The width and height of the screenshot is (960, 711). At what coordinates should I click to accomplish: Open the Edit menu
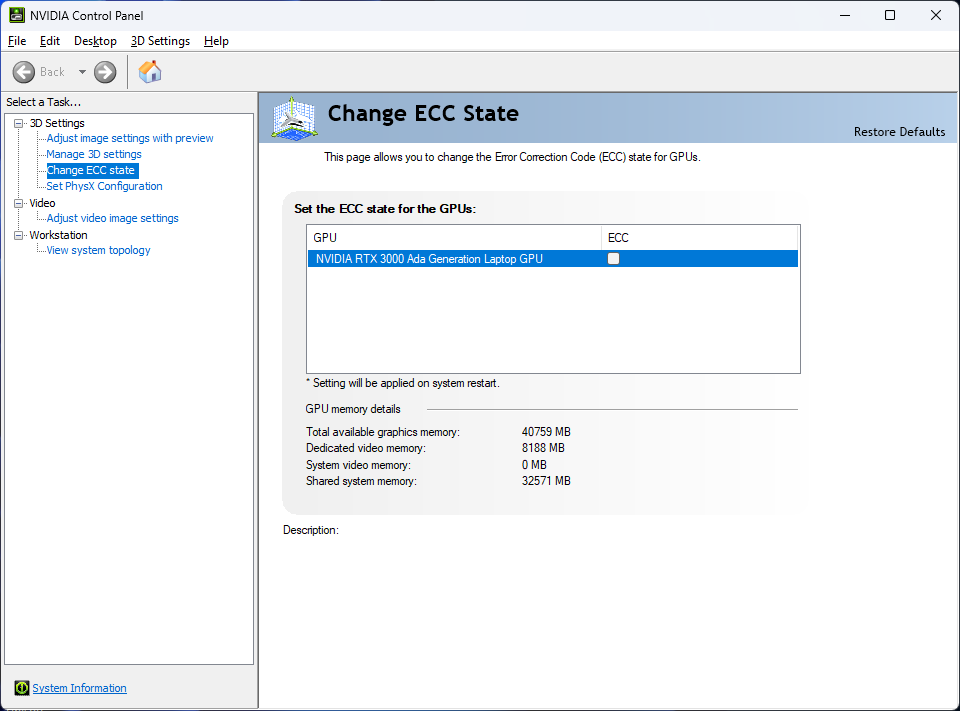pos(50,41)
